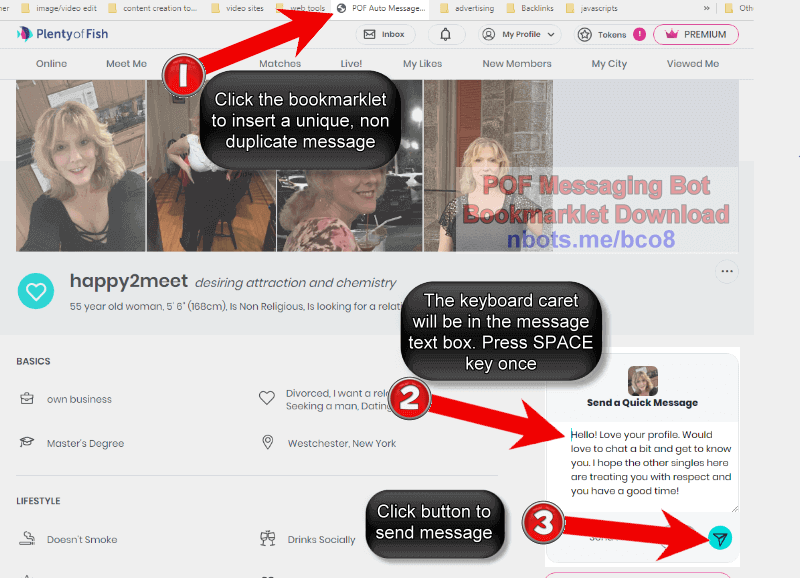Like the profile with heart button

point(36,291)
